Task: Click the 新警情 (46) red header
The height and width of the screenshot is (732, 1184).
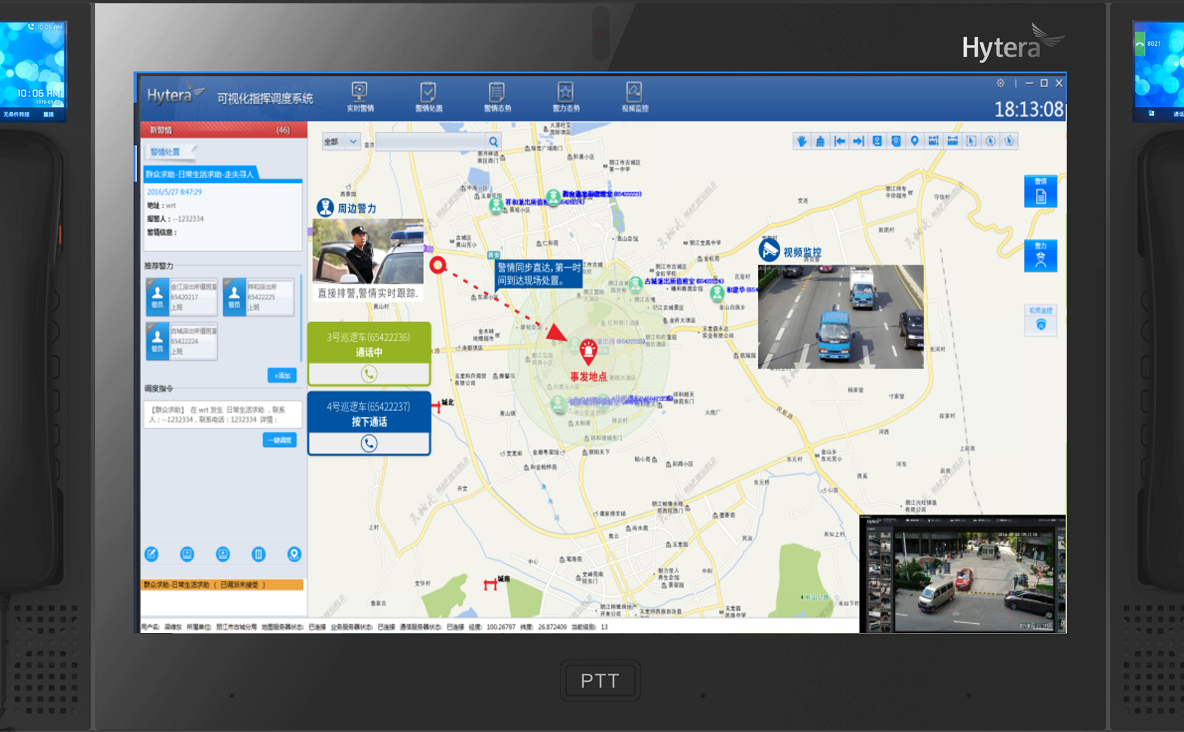Action: [x=223, y=130]
